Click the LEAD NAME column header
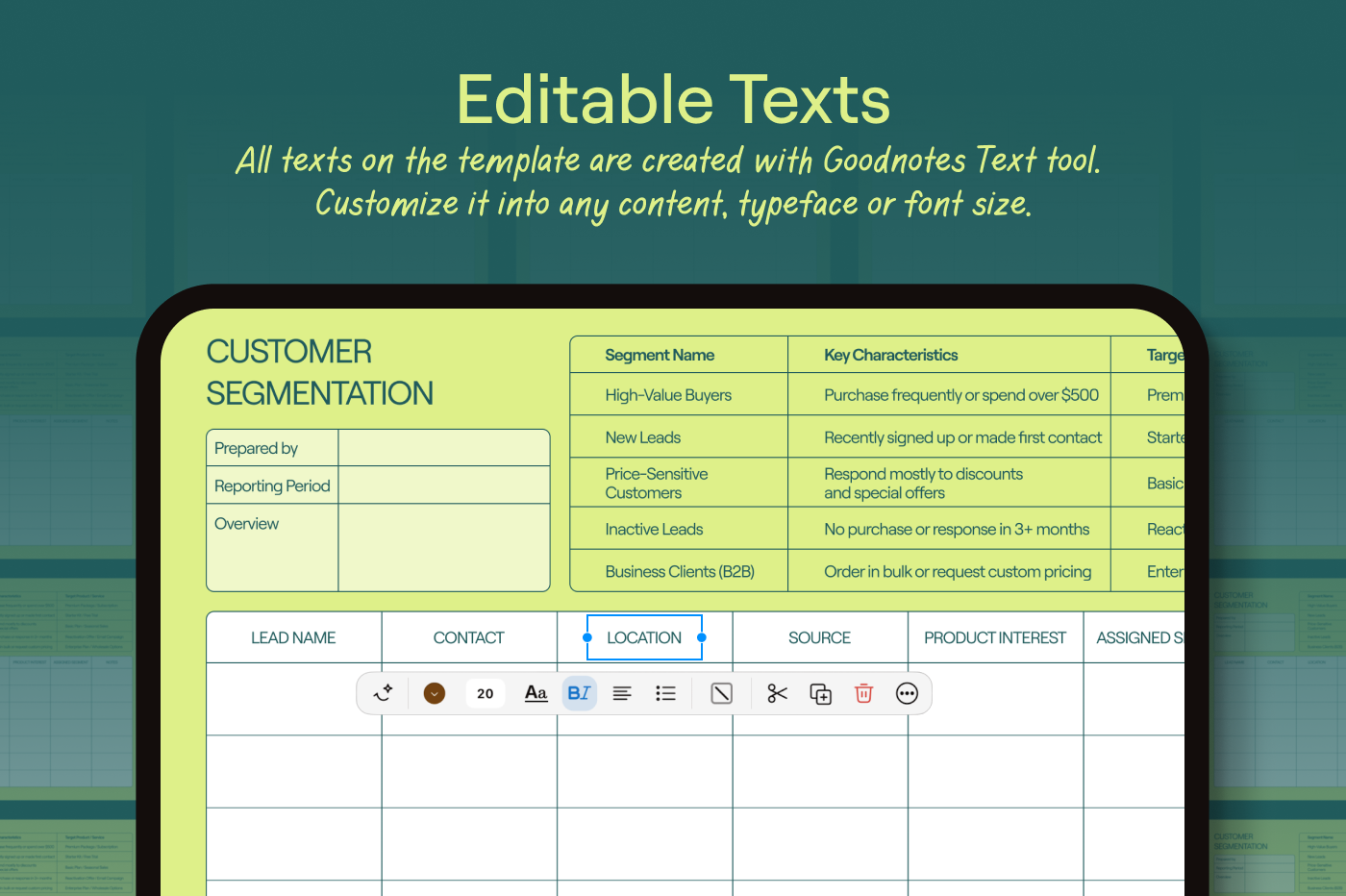Image resolution: width=1346 pixels, height=896 pixels. [x=293, y=637]
